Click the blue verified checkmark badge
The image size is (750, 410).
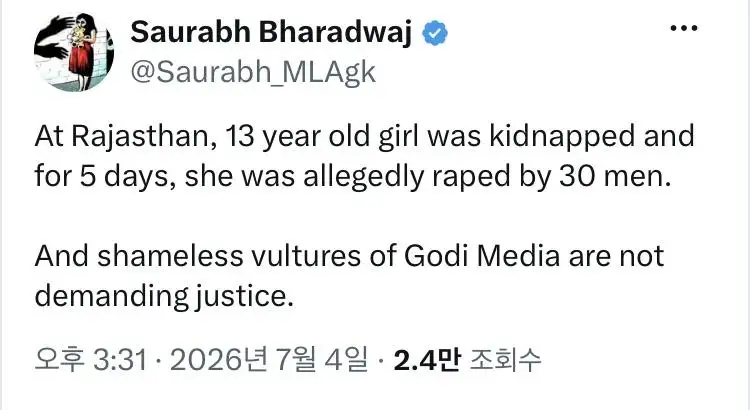(x=435, y=33)
